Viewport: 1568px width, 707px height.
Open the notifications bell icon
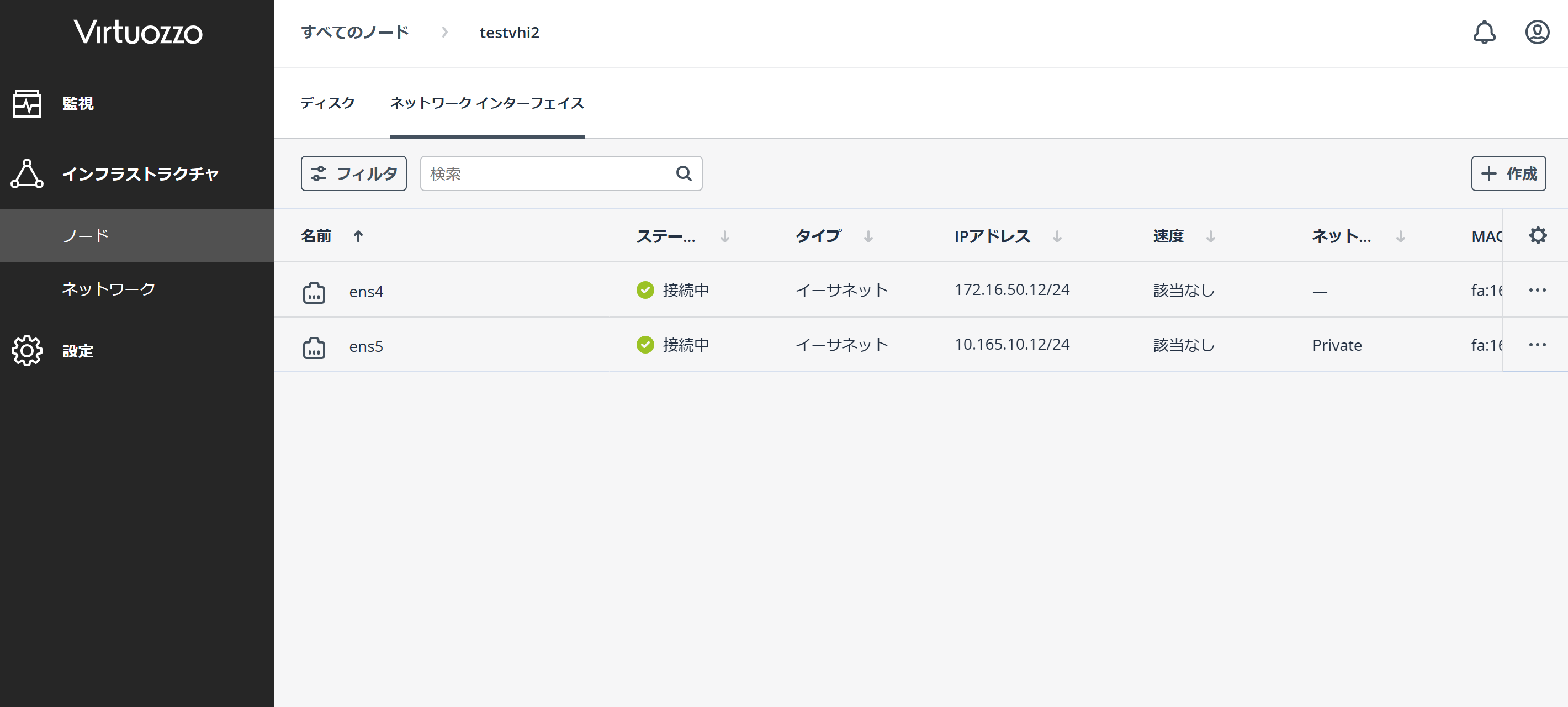[x=1484, y=32]
